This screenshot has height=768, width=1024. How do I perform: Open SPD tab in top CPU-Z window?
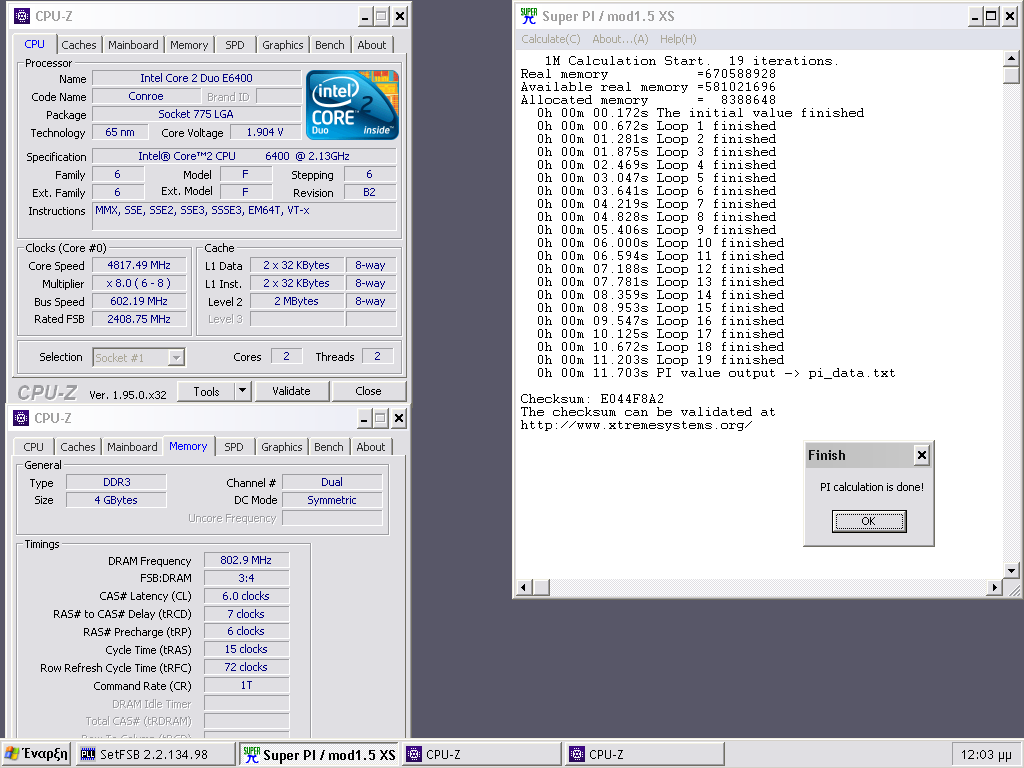point(235,44)
